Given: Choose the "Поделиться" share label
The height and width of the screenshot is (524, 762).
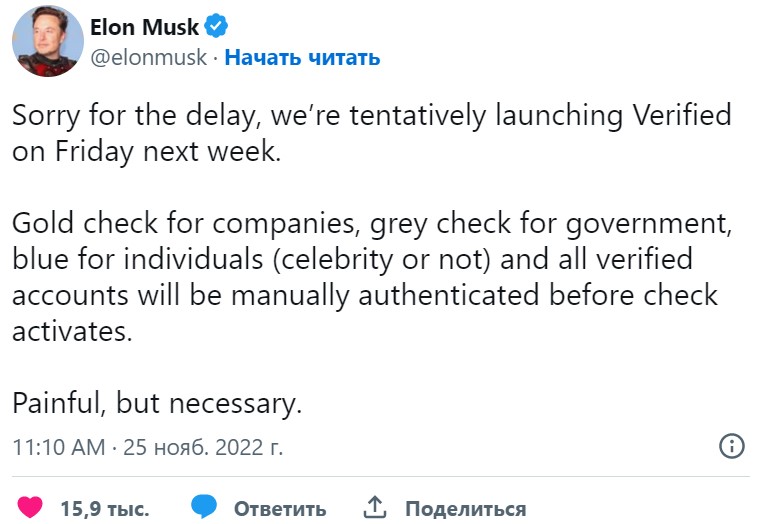Looking at the screenshot, I should click(x=464, y=508).
